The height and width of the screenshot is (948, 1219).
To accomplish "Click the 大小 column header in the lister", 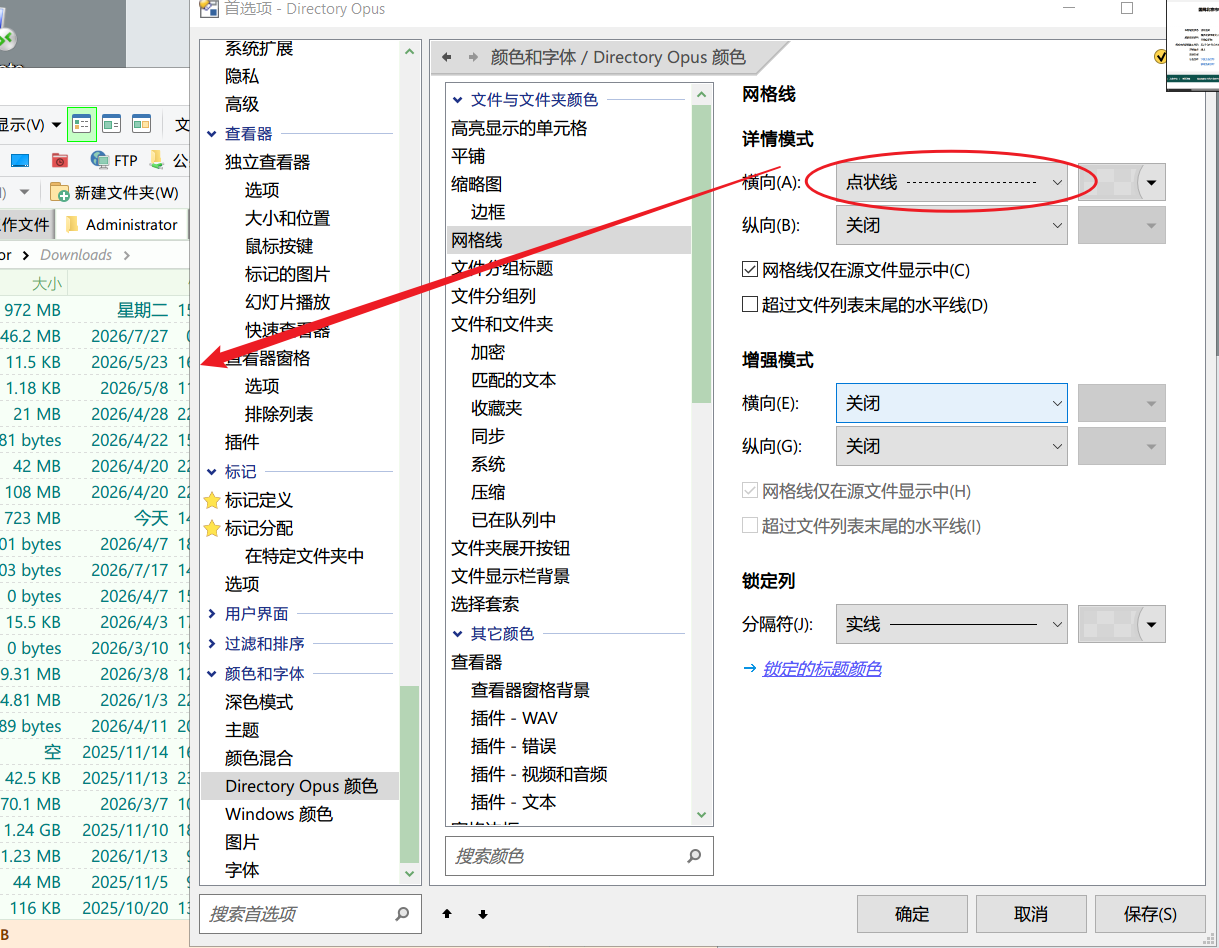I will click(46, 283).
